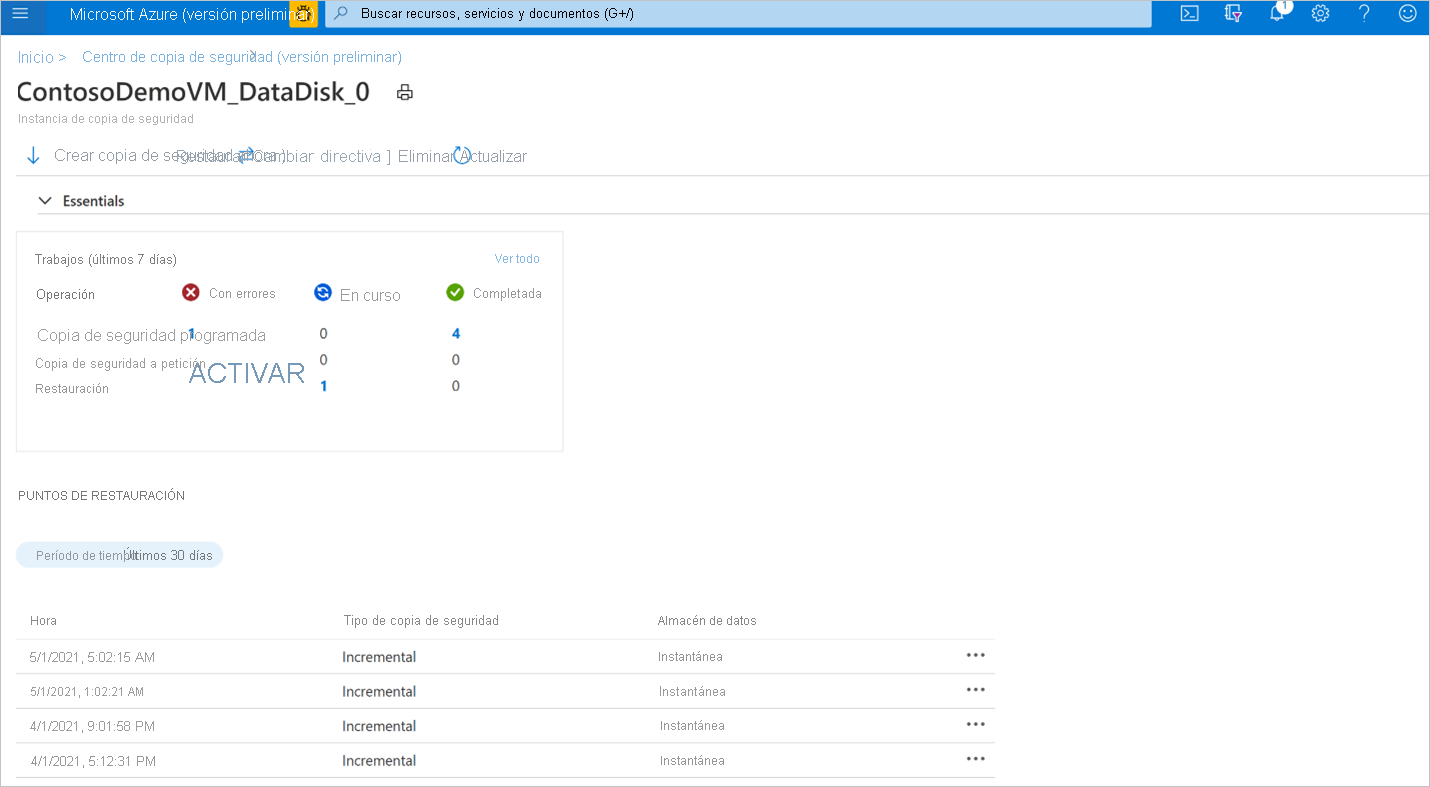Open the portal settings gear
Screen dimensions: 1430x787
(x=1320, y=14)
